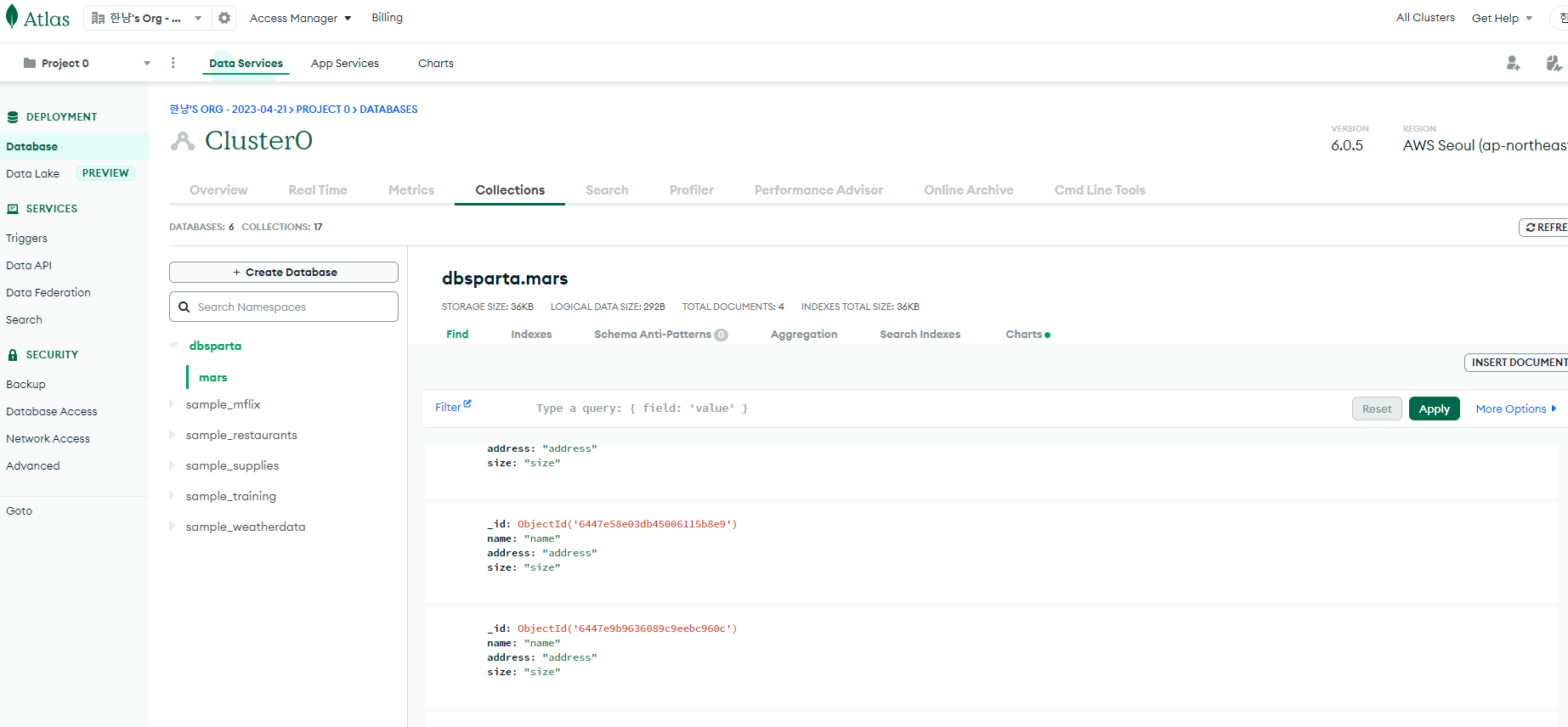Collapse the dbsparta database tree
This screenshot has height=727, width=1568.
pyautogui.click(x=174, y=346)
